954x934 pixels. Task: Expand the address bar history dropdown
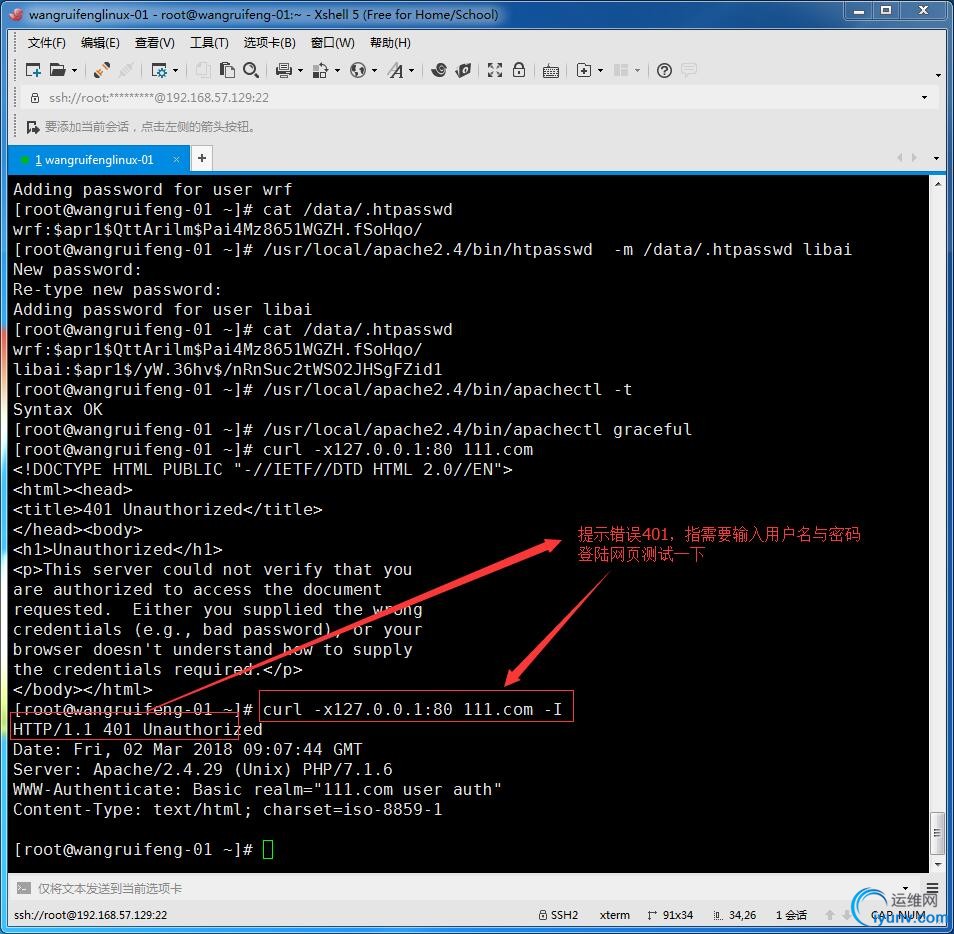924,97
